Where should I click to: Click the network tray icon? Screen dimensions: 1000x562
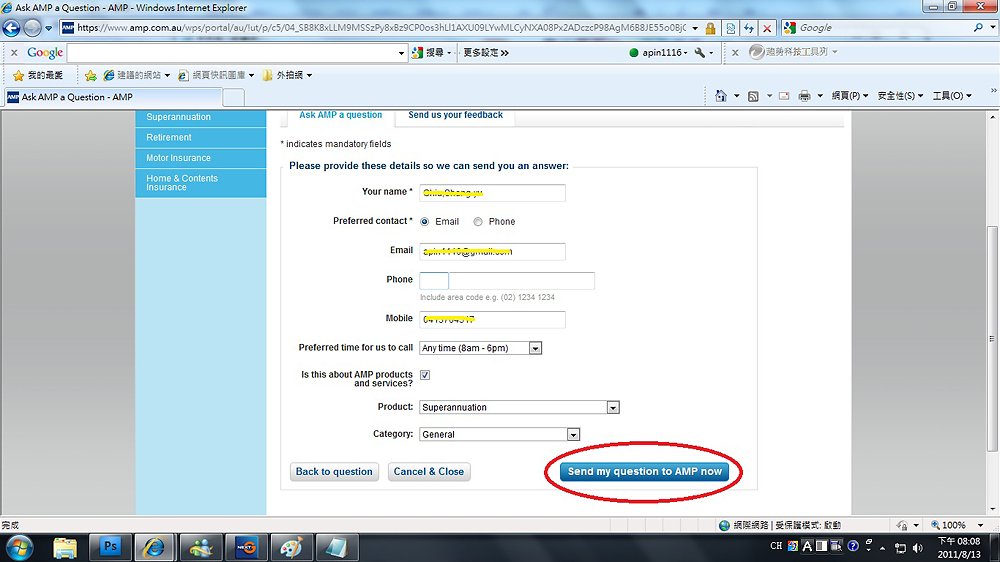[901, 547]
